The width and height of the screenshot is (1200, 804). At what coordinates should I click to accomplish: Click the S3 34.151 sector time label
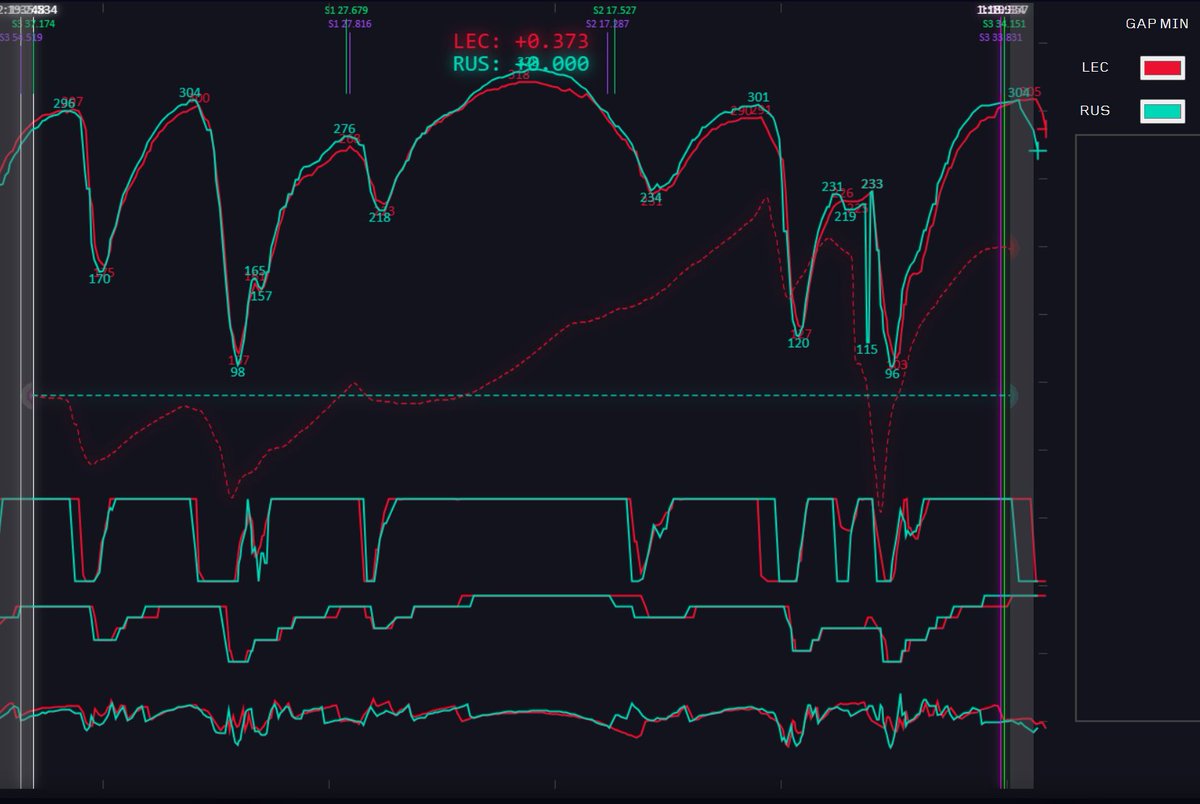point(1004,23)
